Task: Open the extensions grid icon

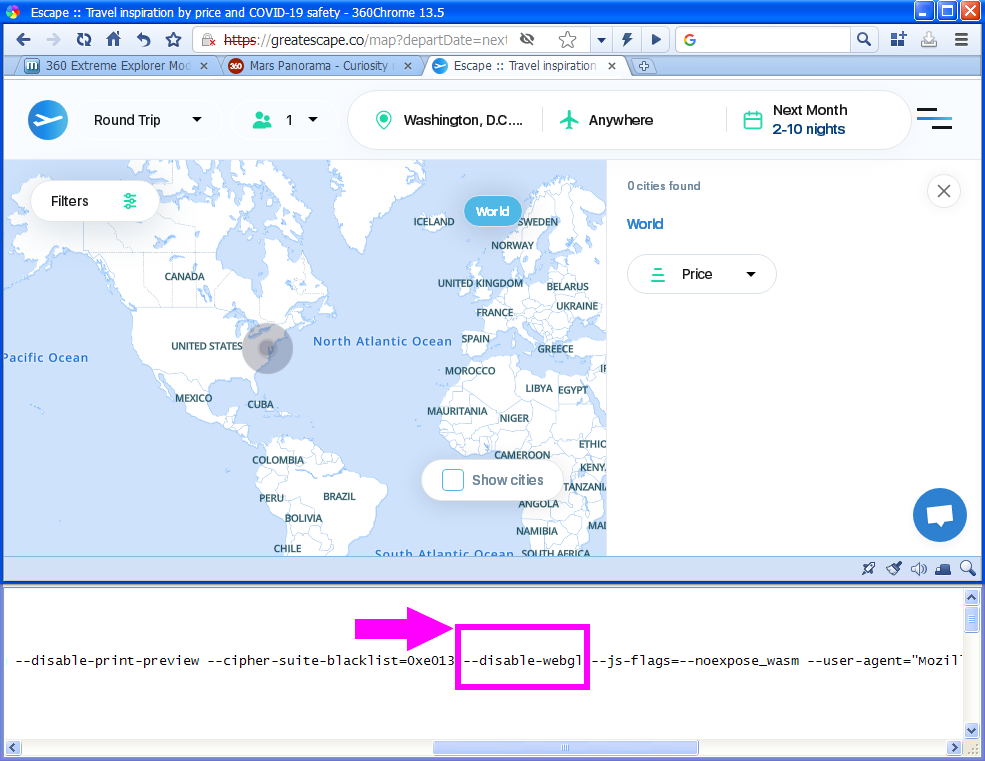Action: click(x=898, y=40)
